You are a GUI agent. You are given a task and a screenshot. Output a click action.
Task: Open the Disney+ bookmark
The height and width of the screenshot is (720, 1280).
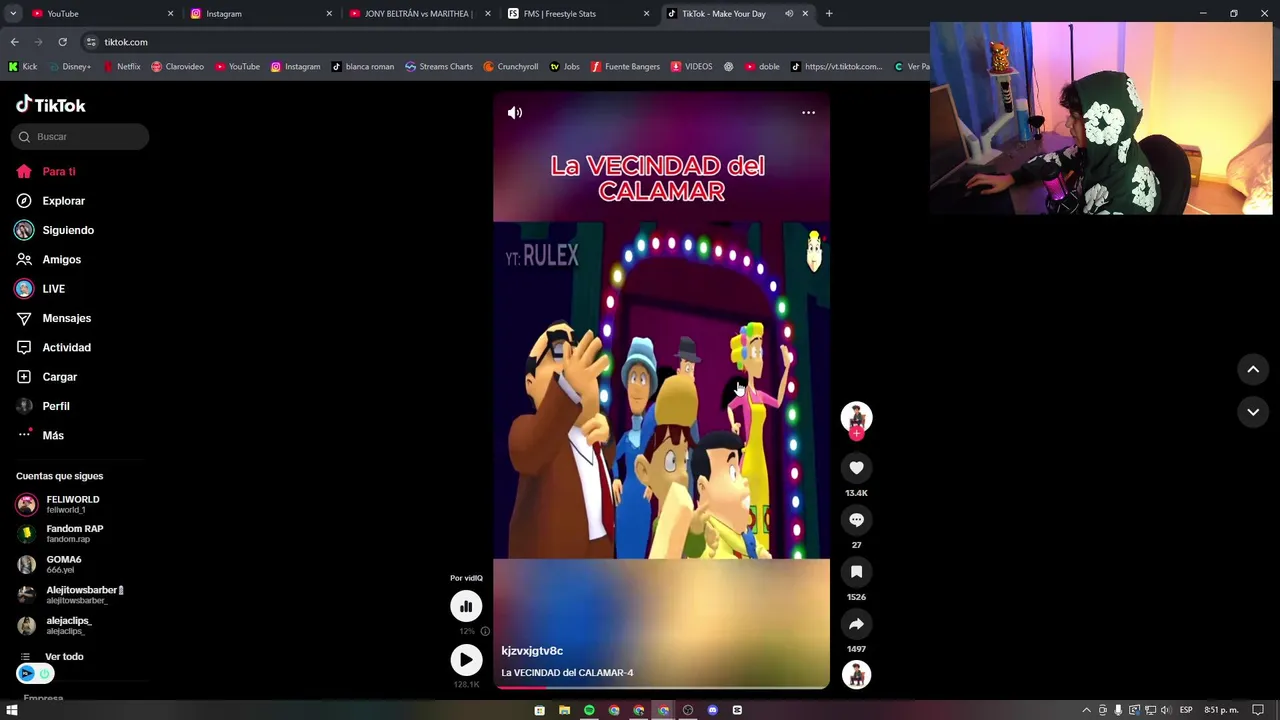click(x=69, y=67)
